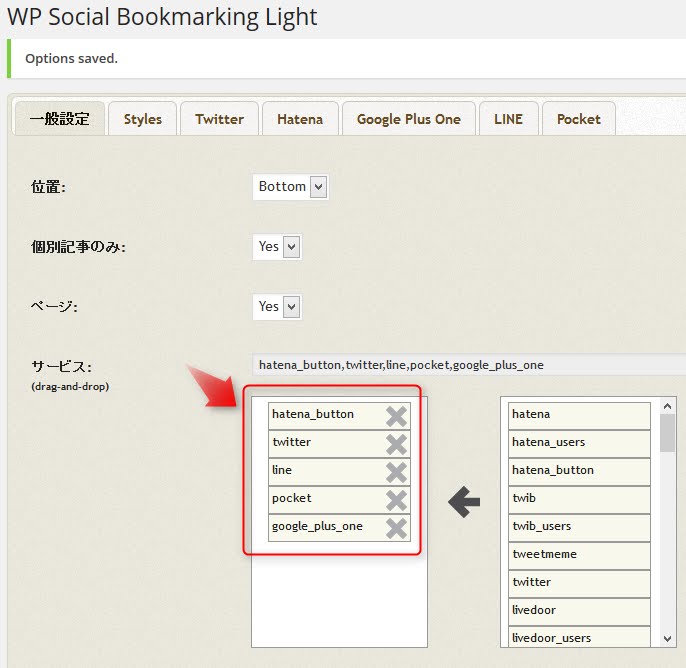Switch to the Pocket tab
686x668 pixels.
pos(579,119)
